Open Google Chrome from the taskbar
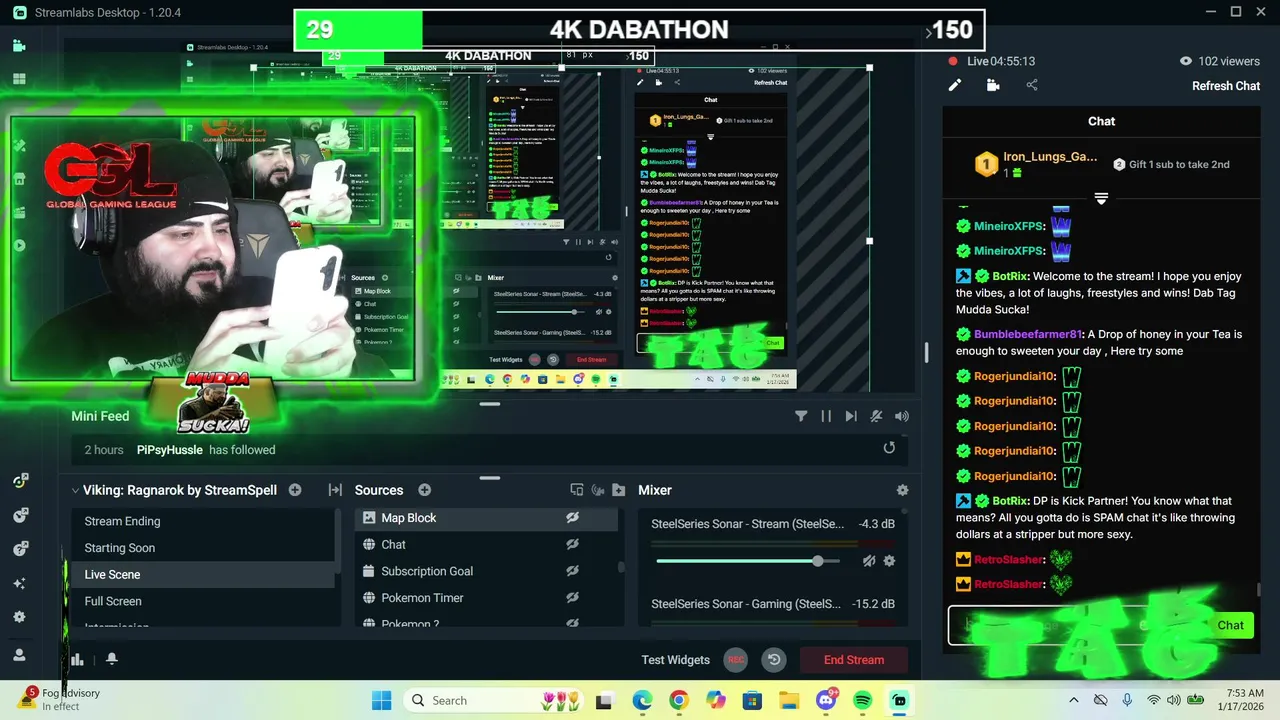 678,700
